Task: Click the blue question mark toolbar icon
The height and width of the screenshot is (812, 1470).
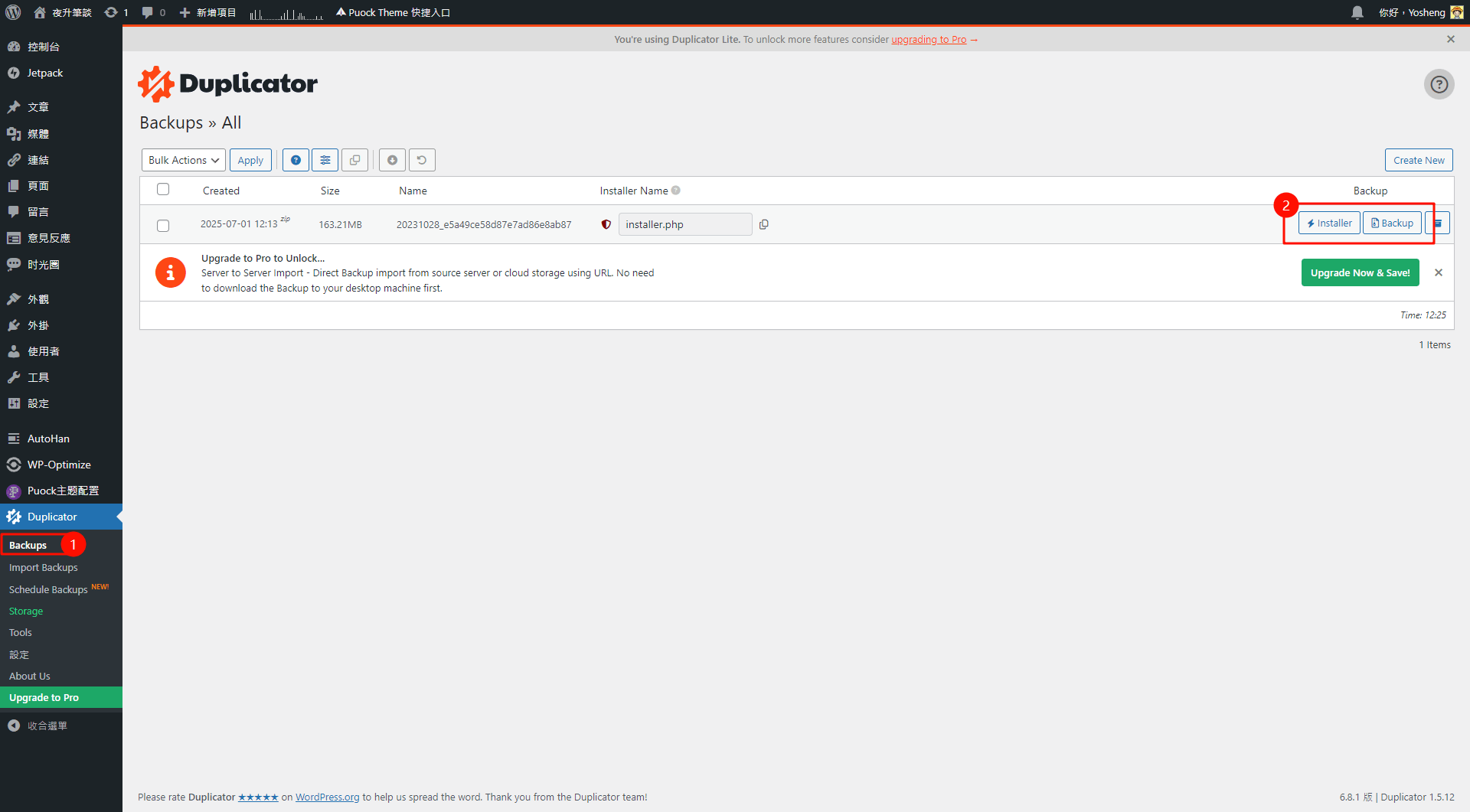Action: (296, 160)
